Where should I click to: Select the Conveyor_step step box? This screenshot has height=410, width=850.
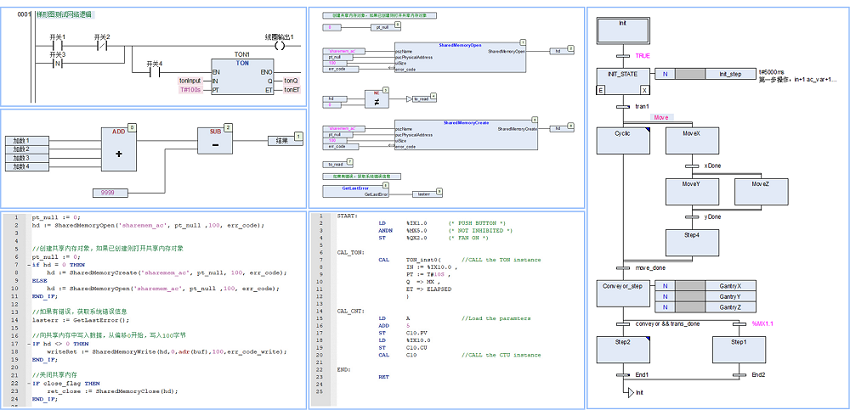pyautogui.click(x=622, y=293)
